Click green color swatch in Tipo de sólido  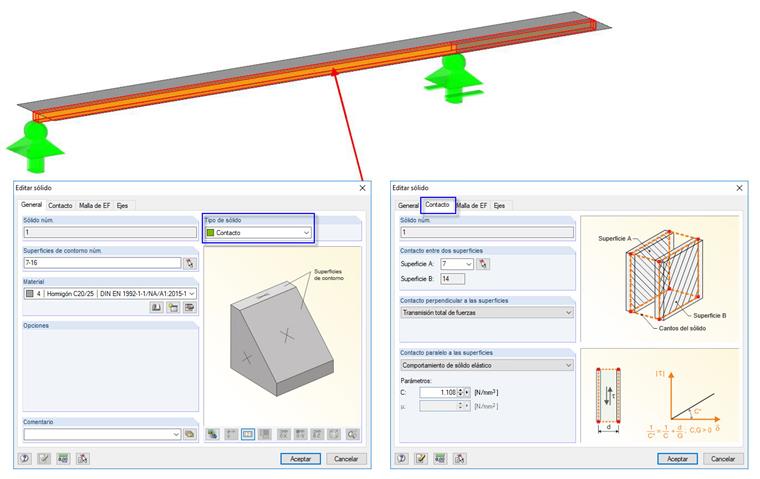point(210,233)
